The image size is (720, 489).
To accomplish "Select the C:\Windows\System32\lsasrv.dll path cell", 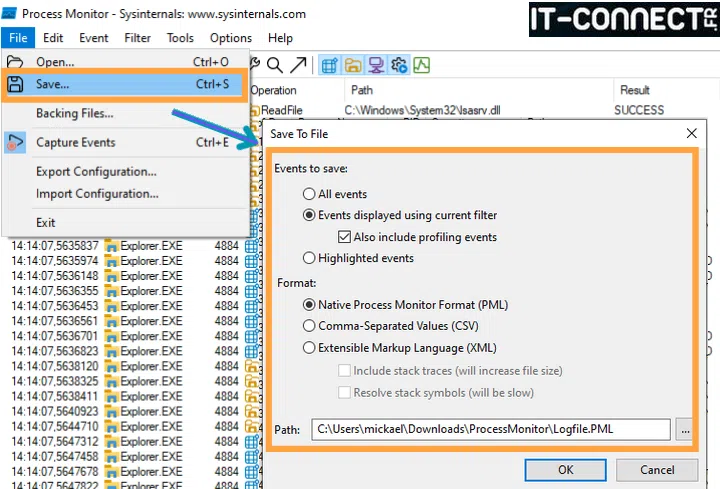I will point(422,110).
